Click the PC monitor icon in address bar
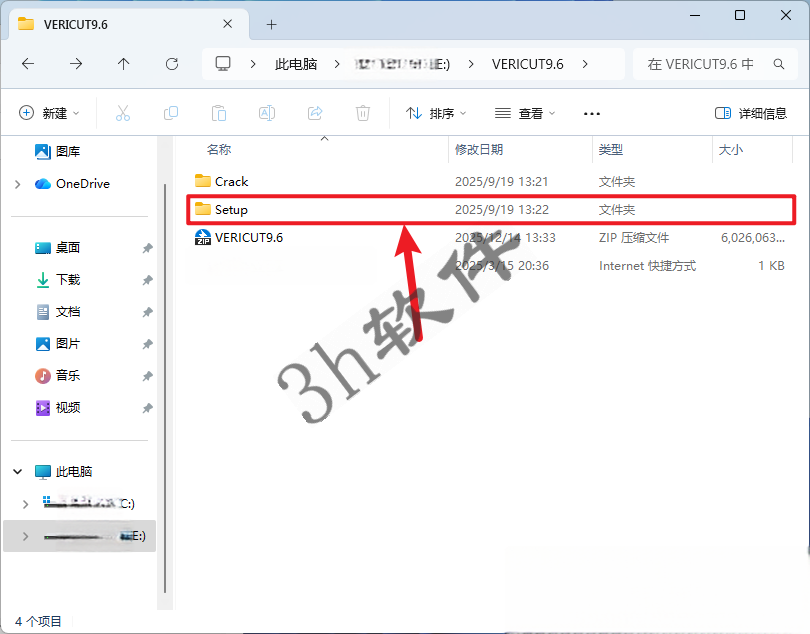Image resolution: width=810 pixels, height=634 pixels. click(223, 64)
